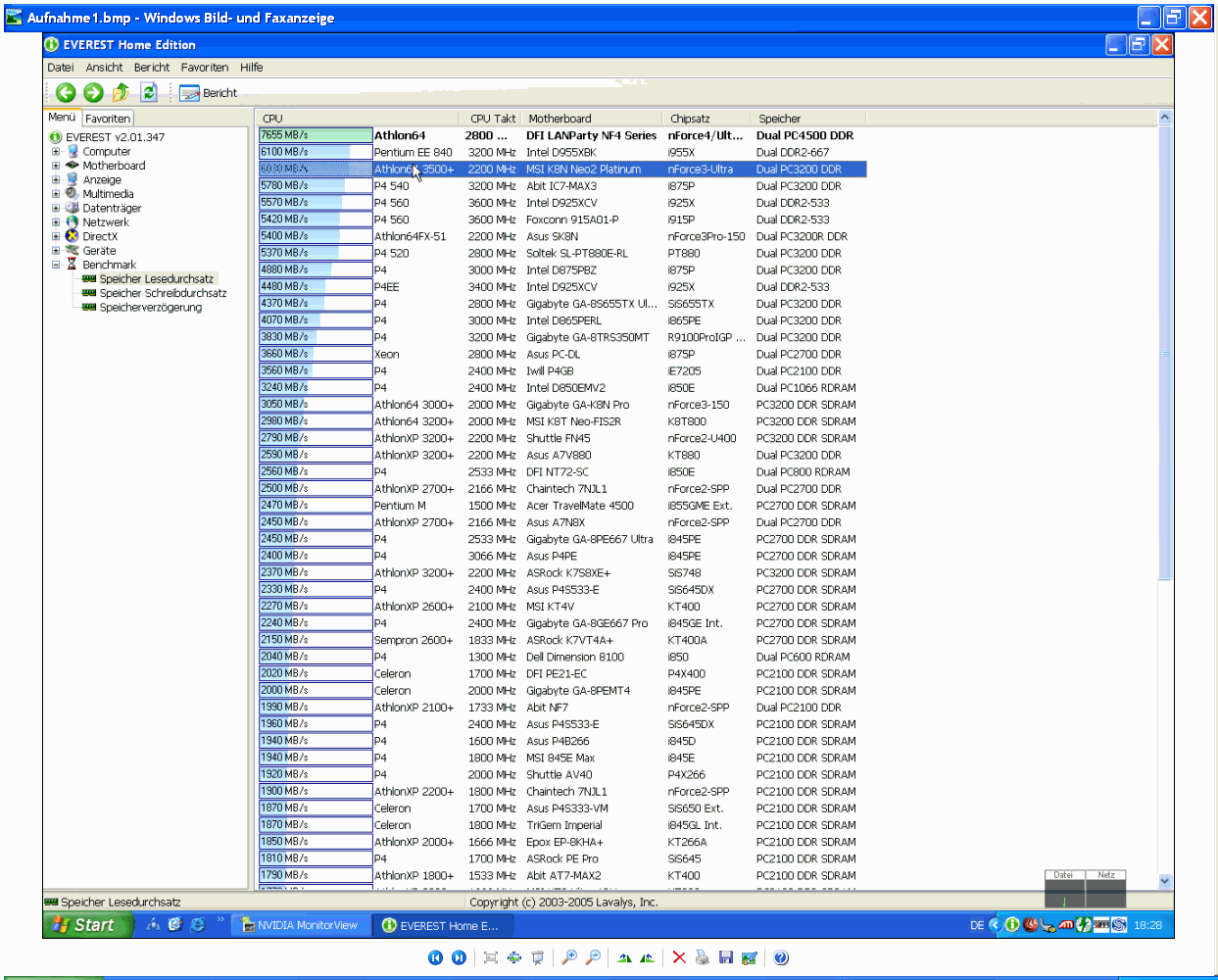Expand the Motherboard tree node
1218x980 pixels.
[56, 166]
